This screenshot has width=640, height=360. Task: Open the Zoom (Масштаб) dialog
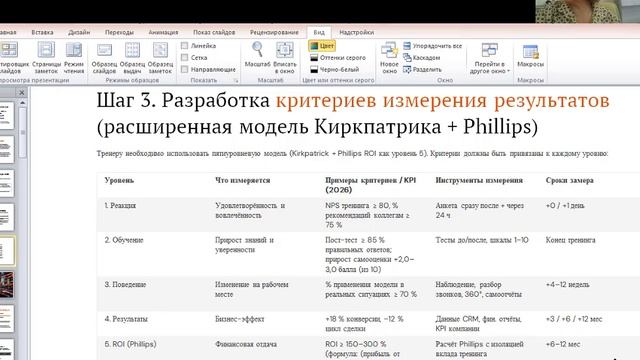(258, 54)
